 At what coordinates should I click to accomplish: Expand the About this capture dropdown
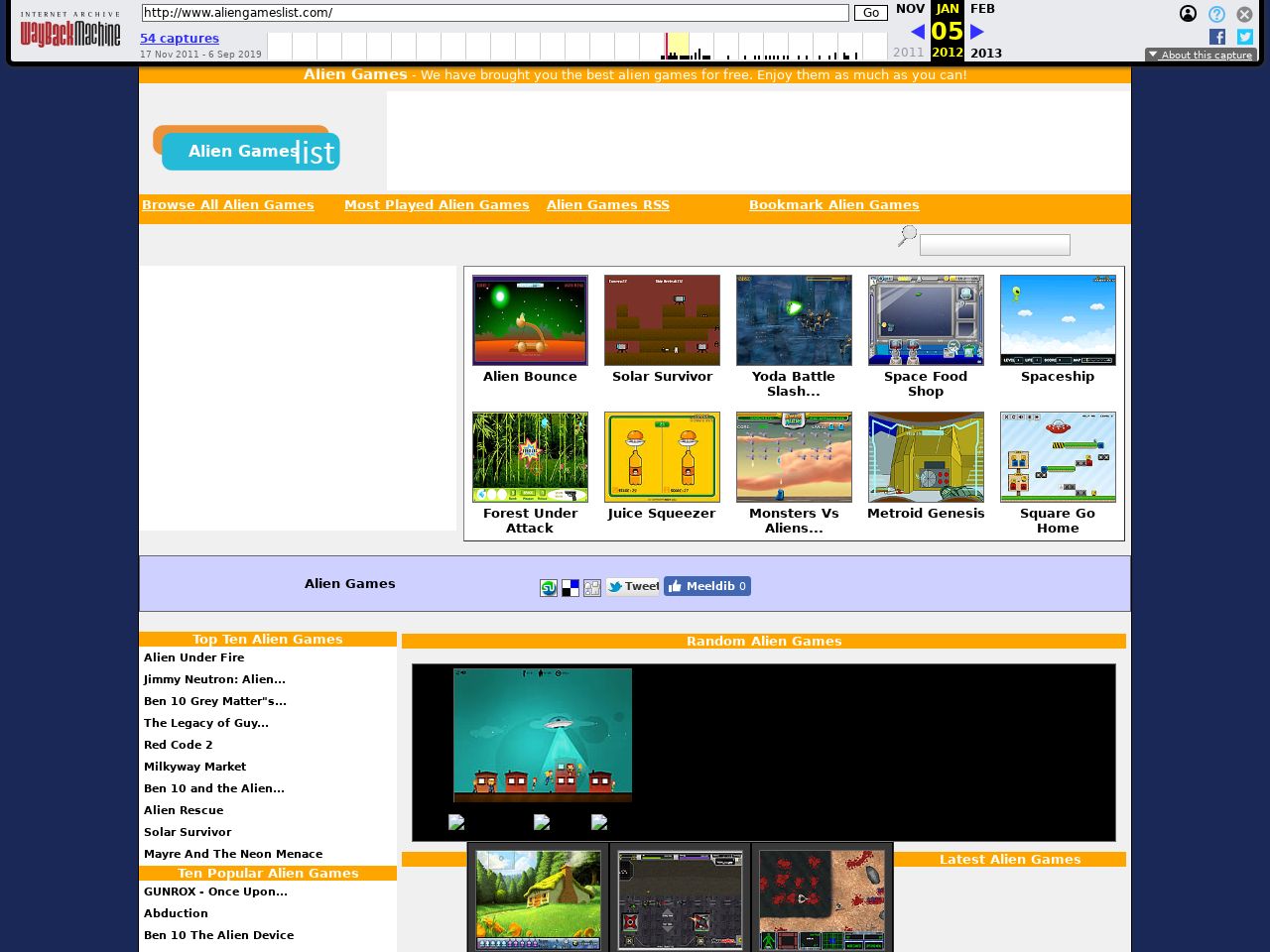1201,56
